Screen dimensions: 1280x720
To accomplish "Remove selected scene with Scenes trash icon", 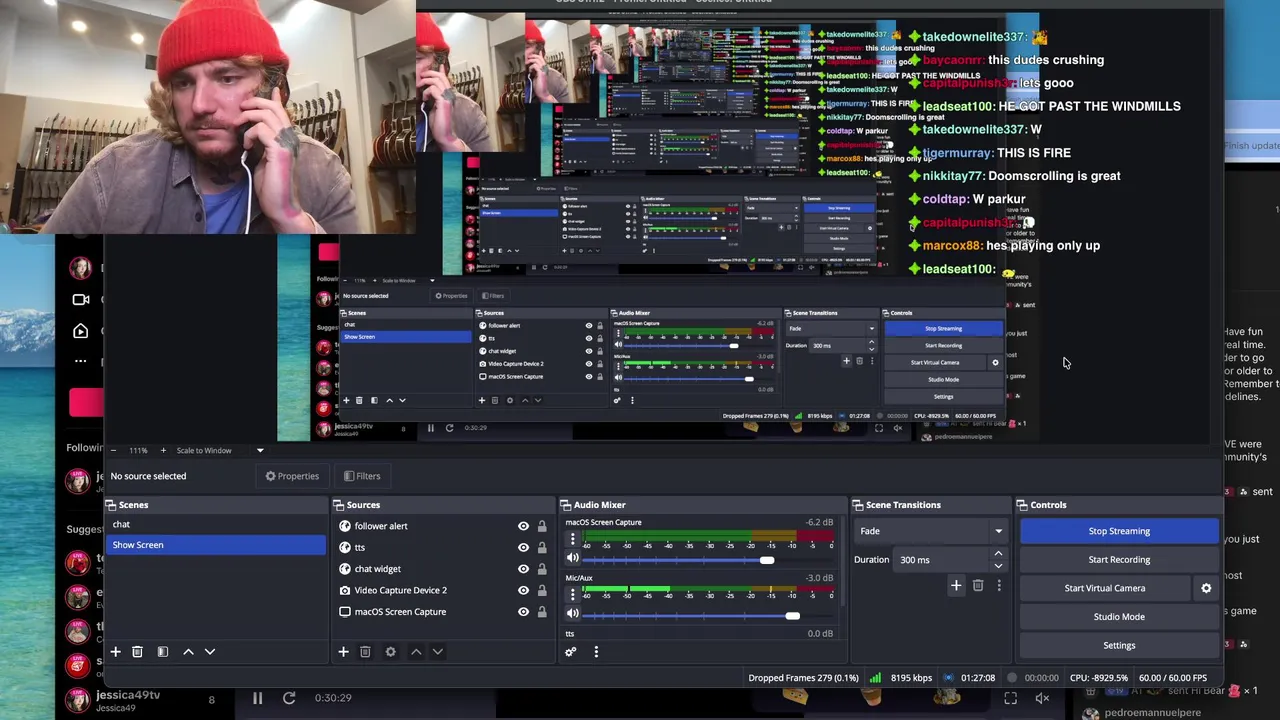I will pyautogui.click(x=137, y=652).
